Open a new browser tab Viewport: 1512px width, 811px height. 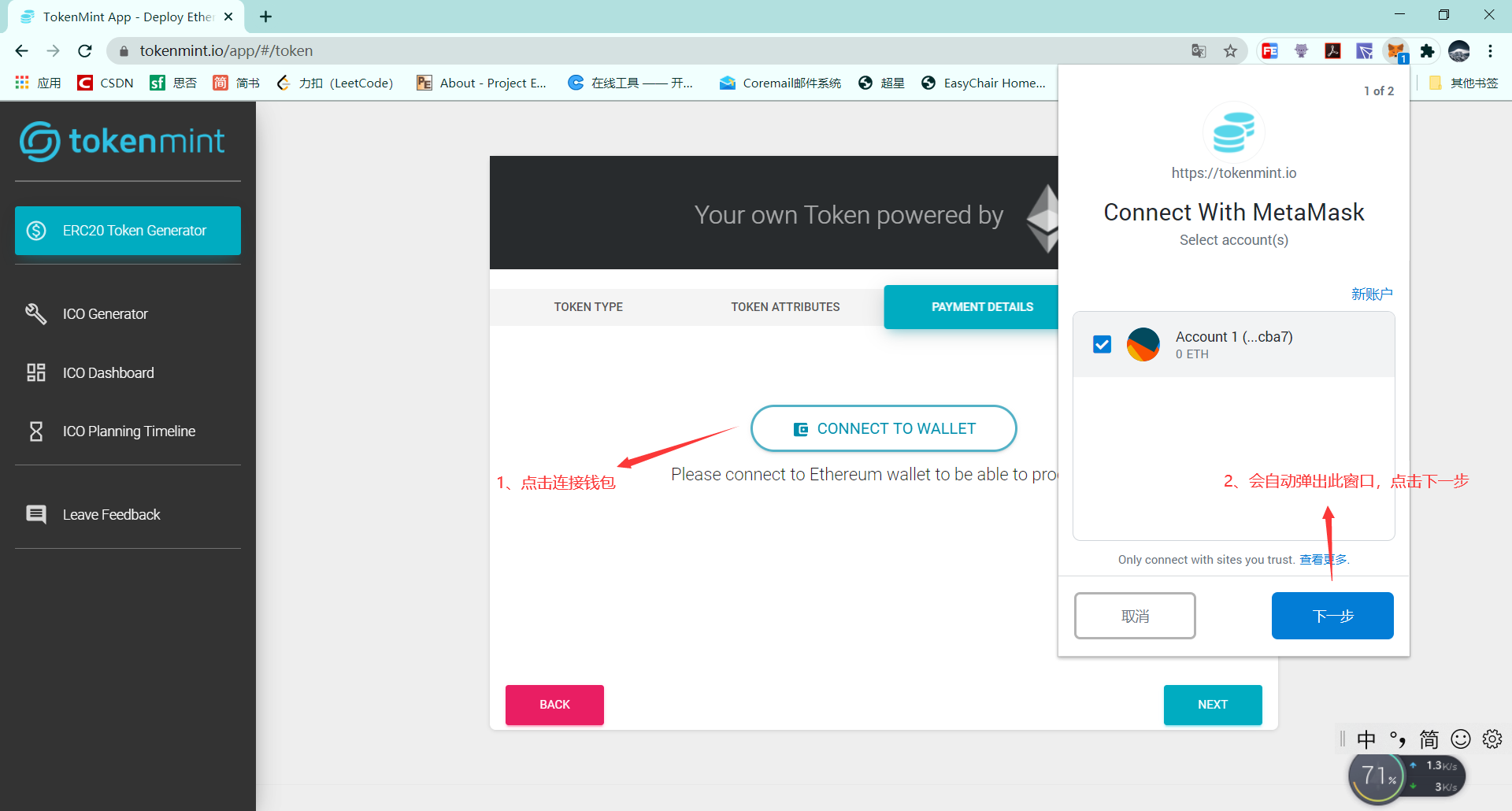click(266, 17)
